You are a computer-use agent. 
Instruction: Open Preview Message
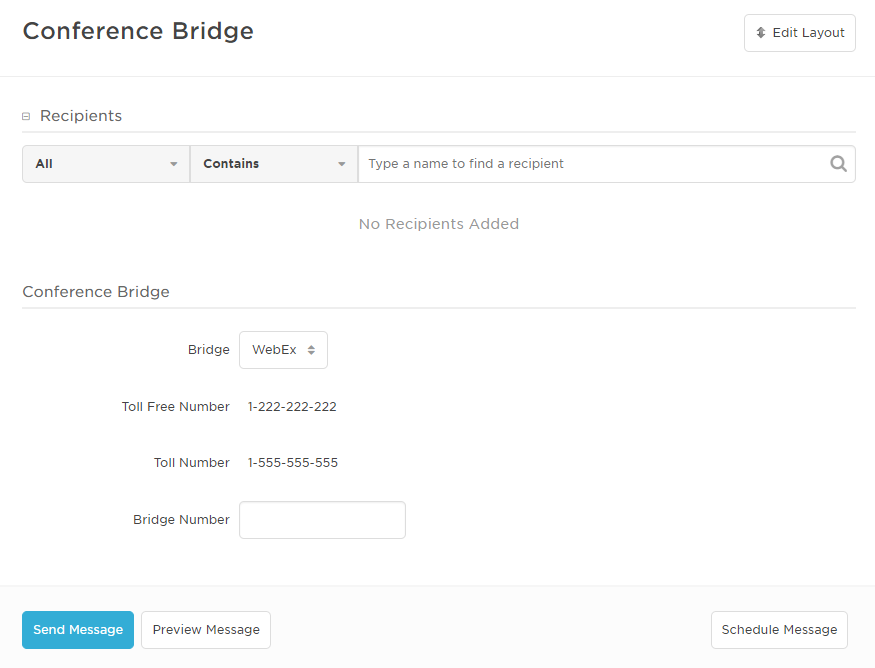(x=206, y=630)
